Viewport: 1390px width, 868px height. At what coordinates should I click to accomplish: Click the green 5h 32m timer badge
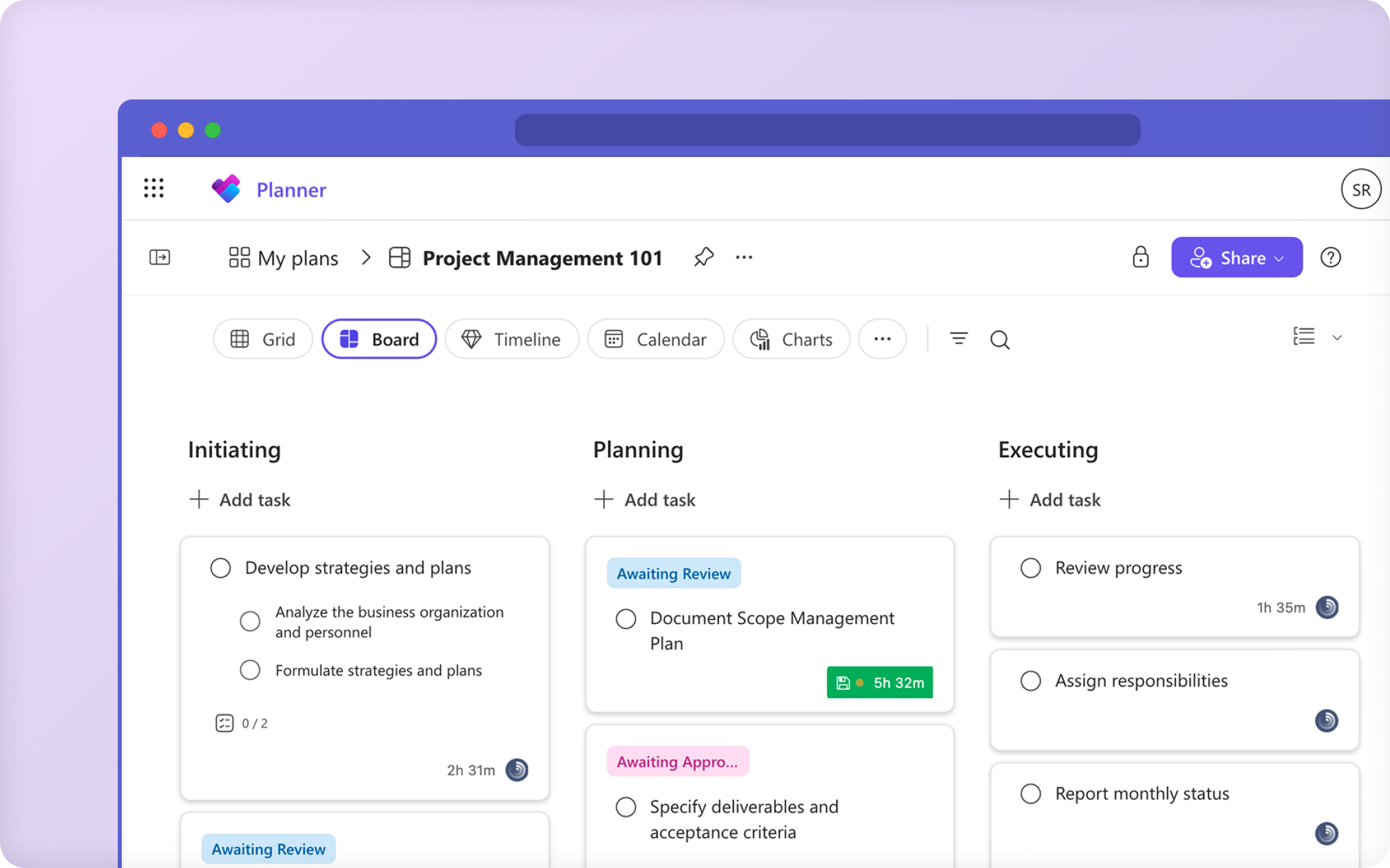click(x=879, y=683)
